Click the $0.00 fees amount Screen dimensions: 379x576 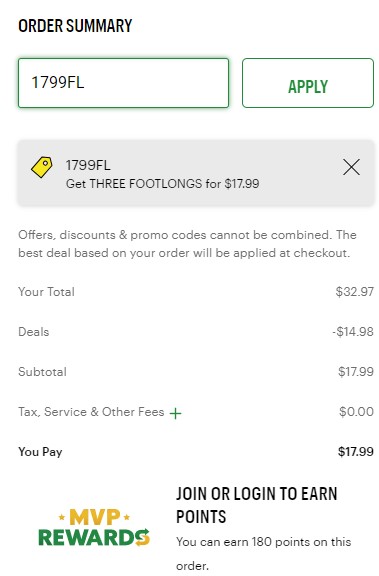[356, 411]
